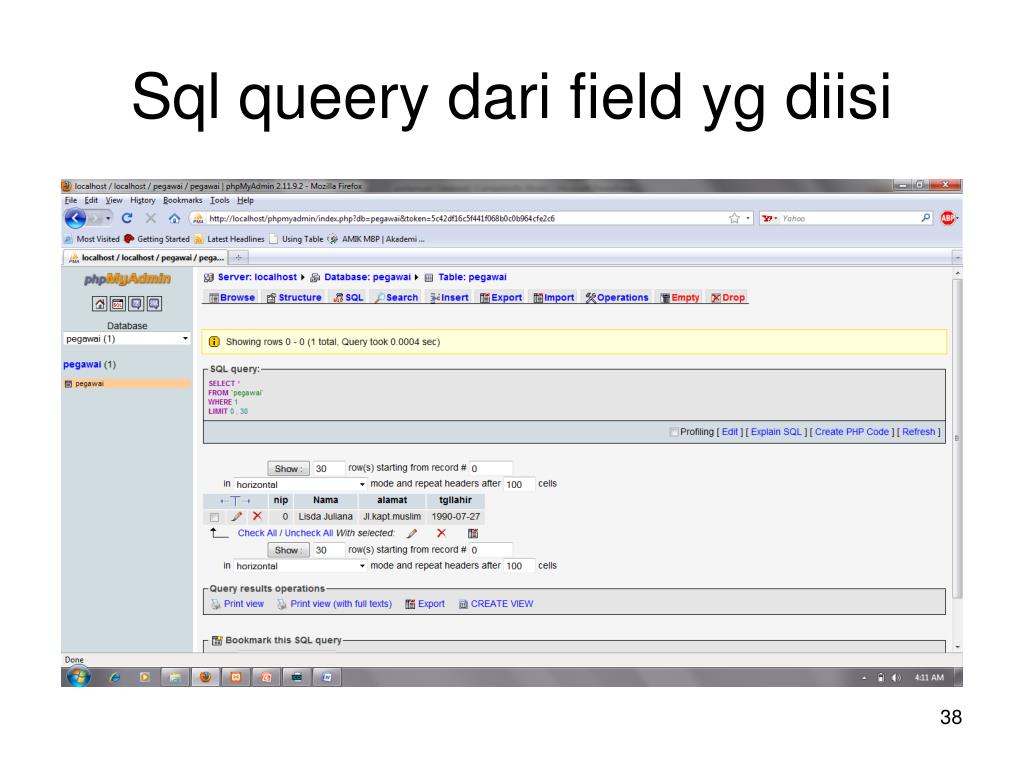Click Server: localhost breadcrumb

pos(257,278)
